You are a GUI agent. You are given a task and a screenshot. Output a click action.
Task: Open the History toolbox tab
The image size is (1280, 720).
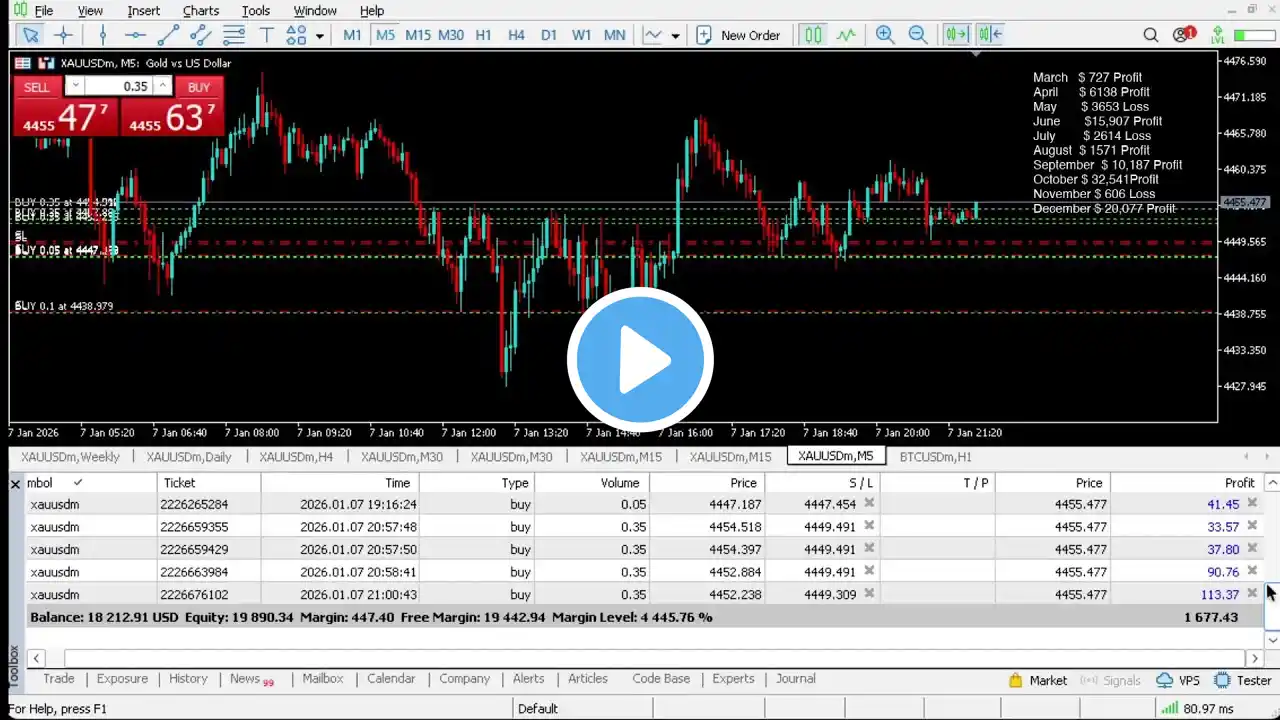coord(188,679)
